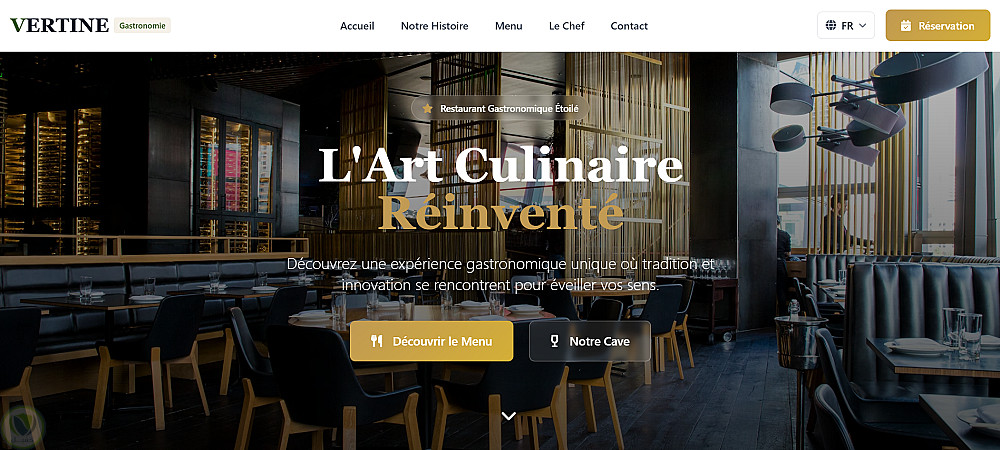Screen dimensions: 1000x450
Task: Go to the Accueil page
Action: coord(357,26)
